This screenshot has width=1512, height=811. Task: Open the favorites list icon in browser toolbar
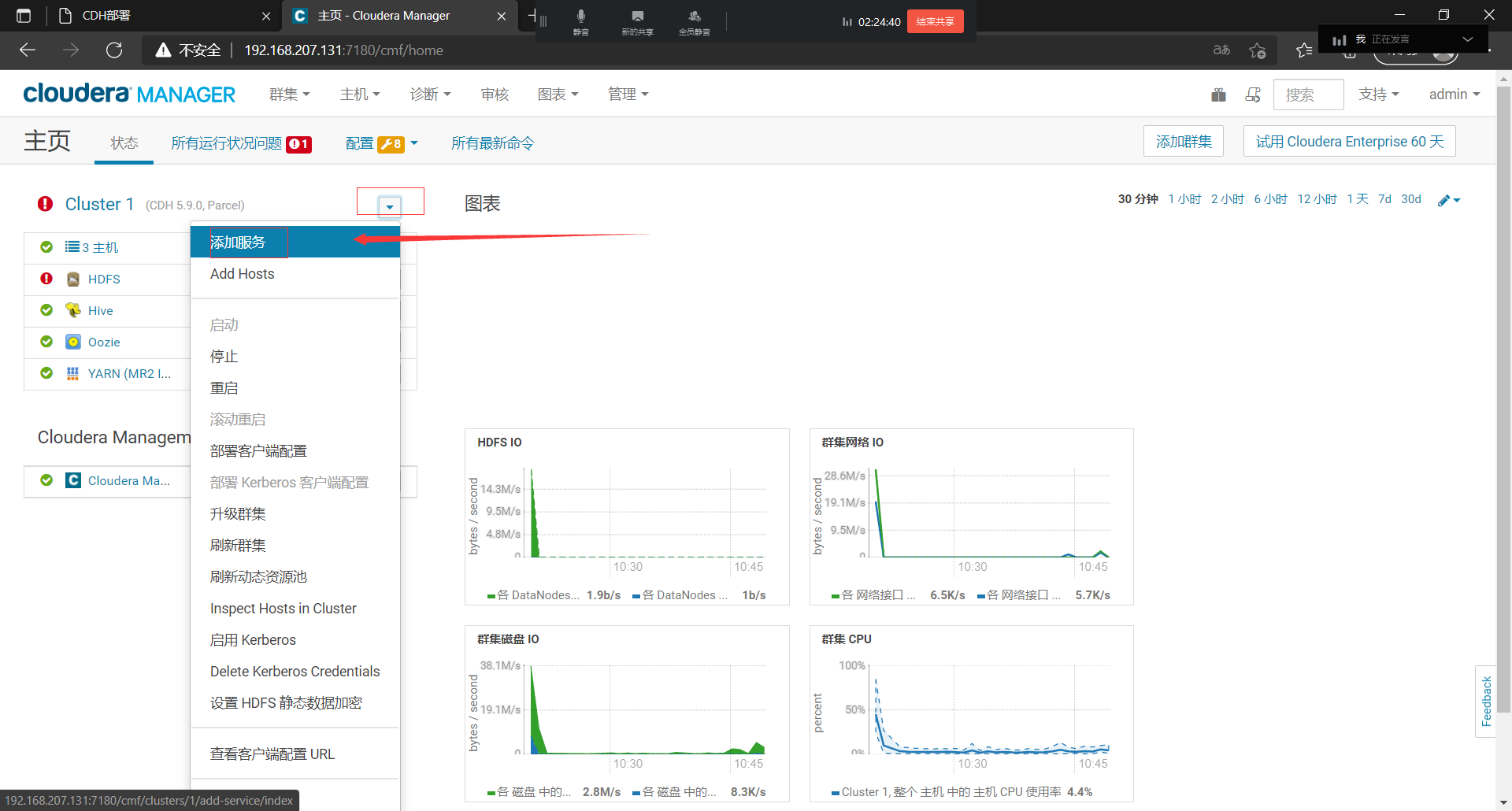1304,50
